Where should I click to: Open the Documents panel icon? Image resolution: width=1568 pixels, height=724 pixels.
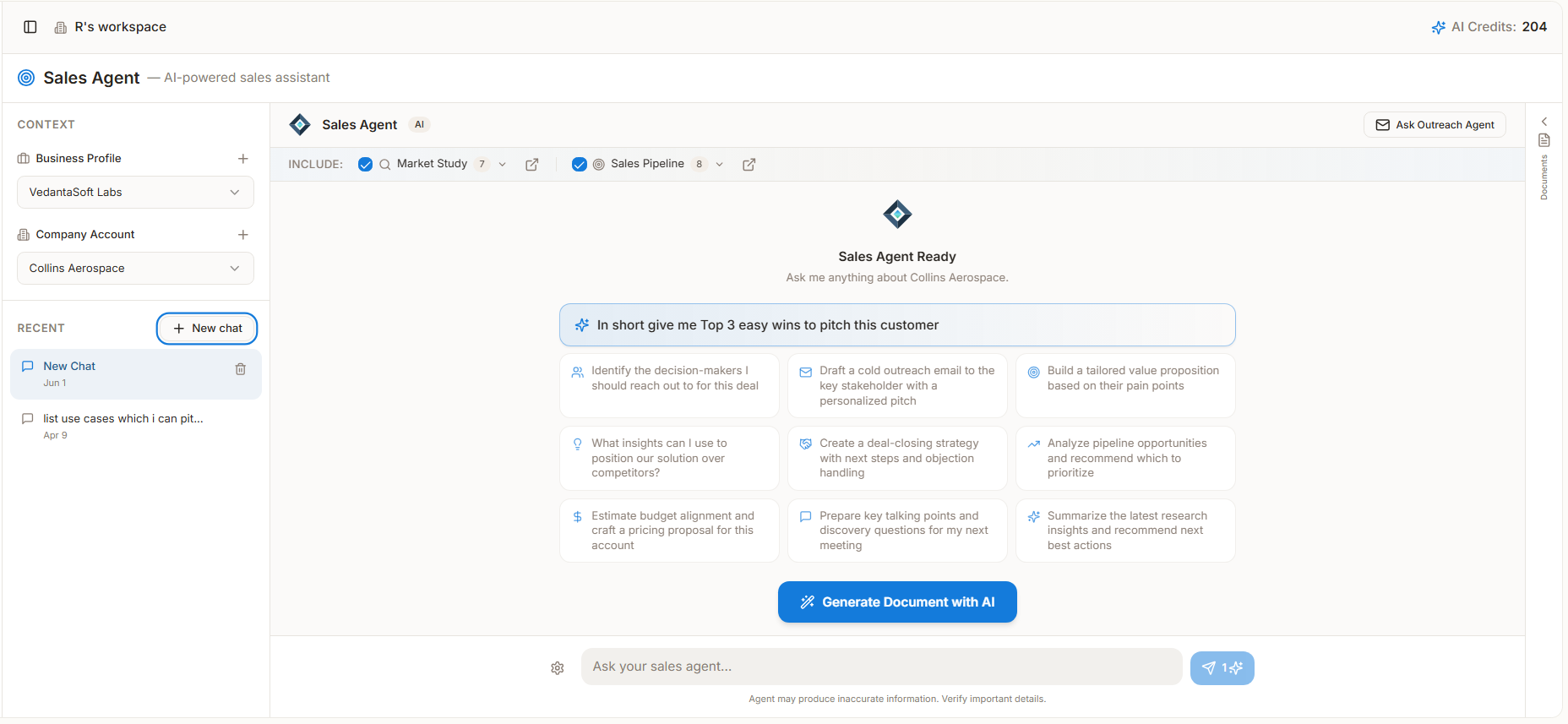pos(1544,140)
